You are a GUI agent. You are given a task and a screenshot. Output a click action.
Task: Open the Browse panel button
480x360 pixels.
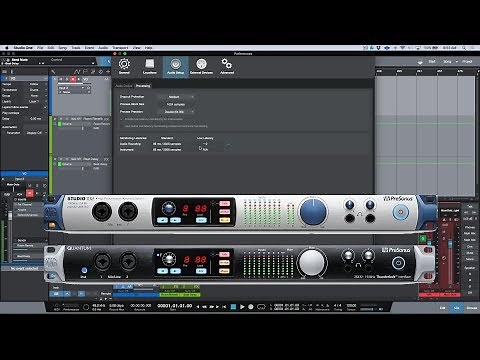click(x=472, y=308)
